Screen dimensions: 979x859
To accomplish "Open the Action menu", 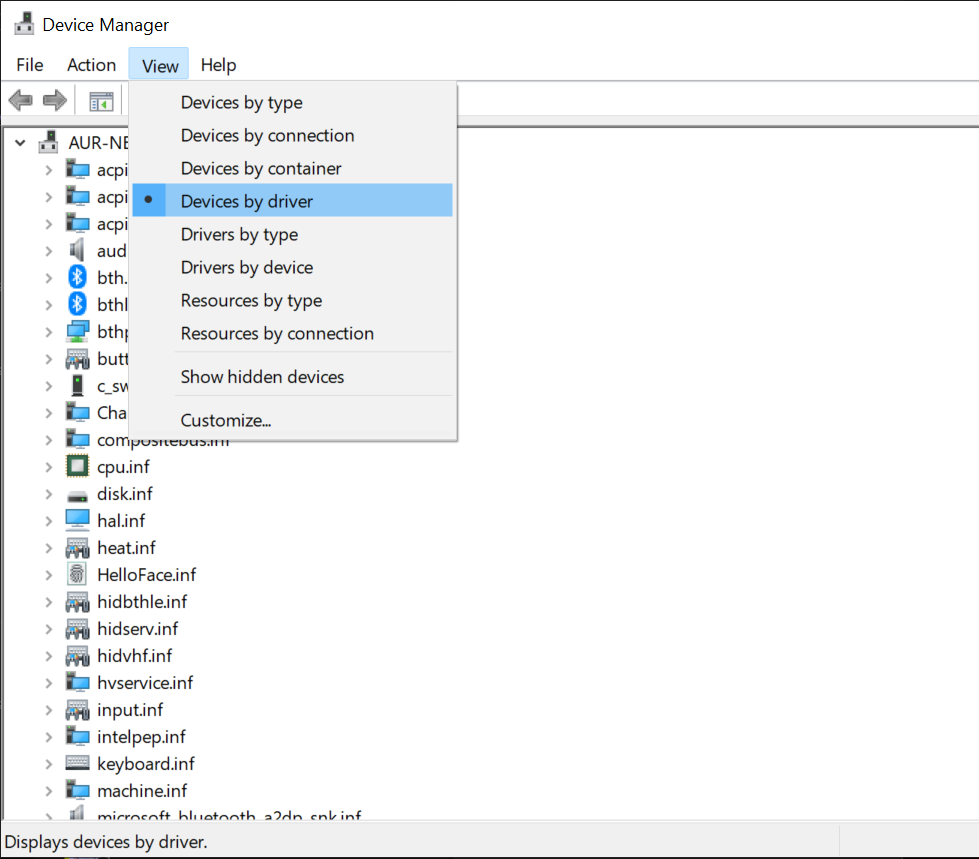I will tap(91, 65).
